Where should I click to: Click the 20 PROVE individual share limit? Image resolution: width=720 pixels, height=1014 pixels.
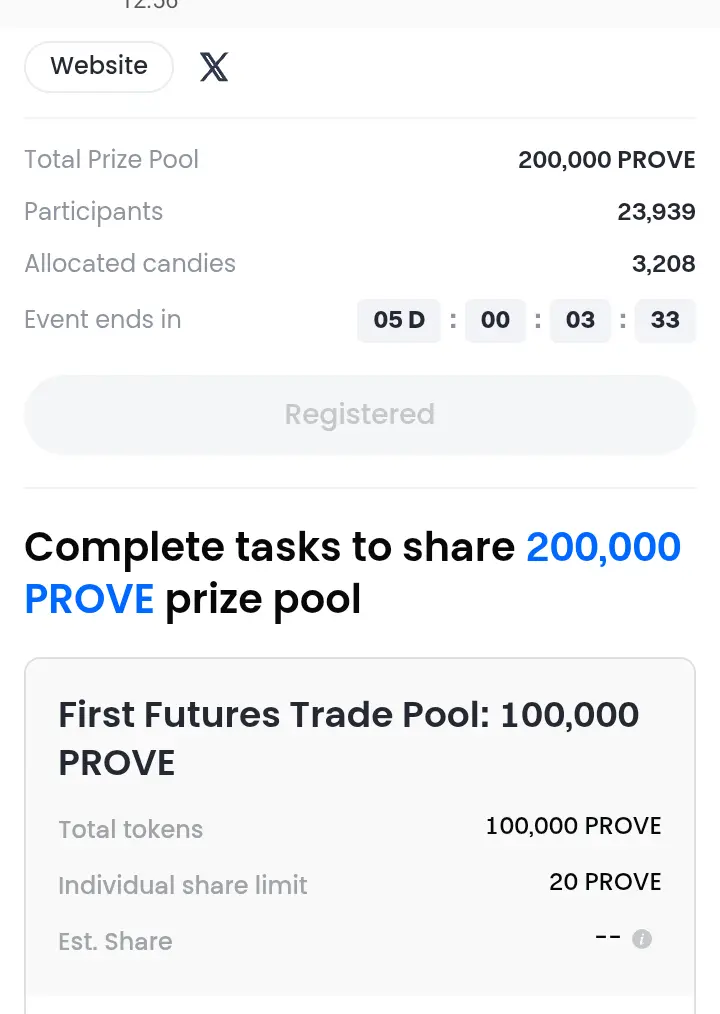coord(605,882)
